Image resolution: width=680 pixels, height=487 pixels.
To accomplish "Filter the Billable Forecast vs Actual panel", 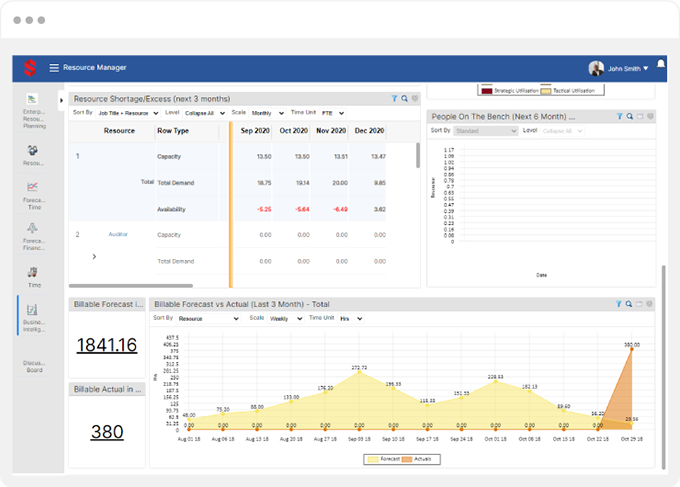I will (x=618, y=304).
